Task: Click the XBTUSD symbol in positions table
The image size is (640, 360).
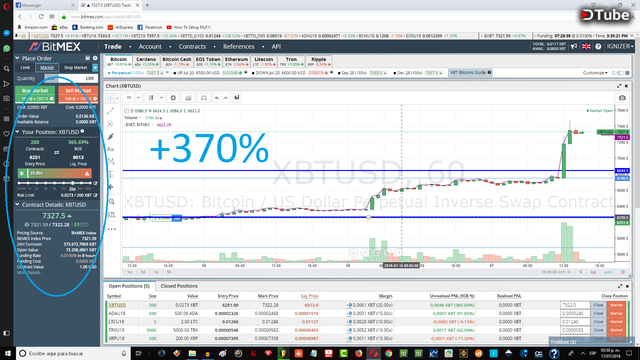Action: tap(117, 305)
